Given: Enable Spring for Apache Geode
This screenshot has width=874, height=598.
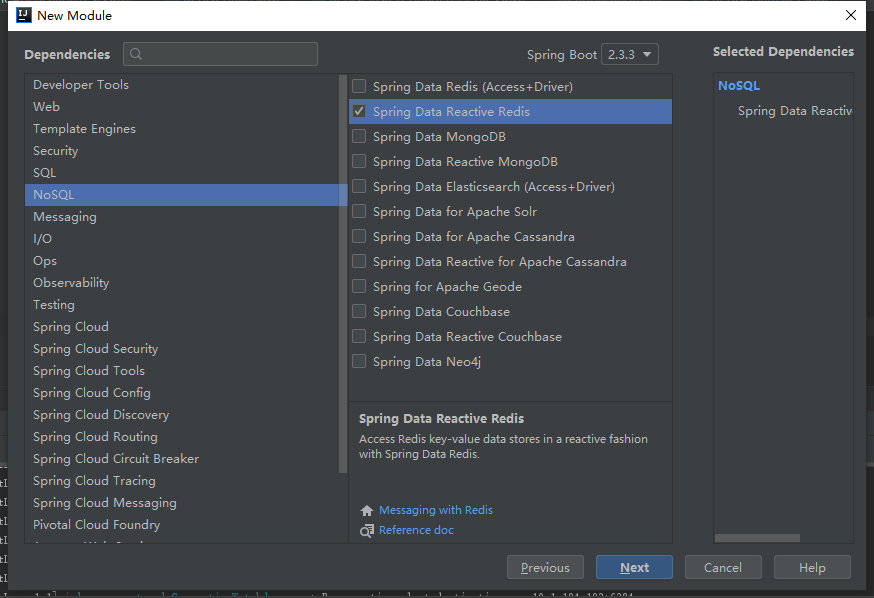Looking at the screenshot, I should [360, 286].
